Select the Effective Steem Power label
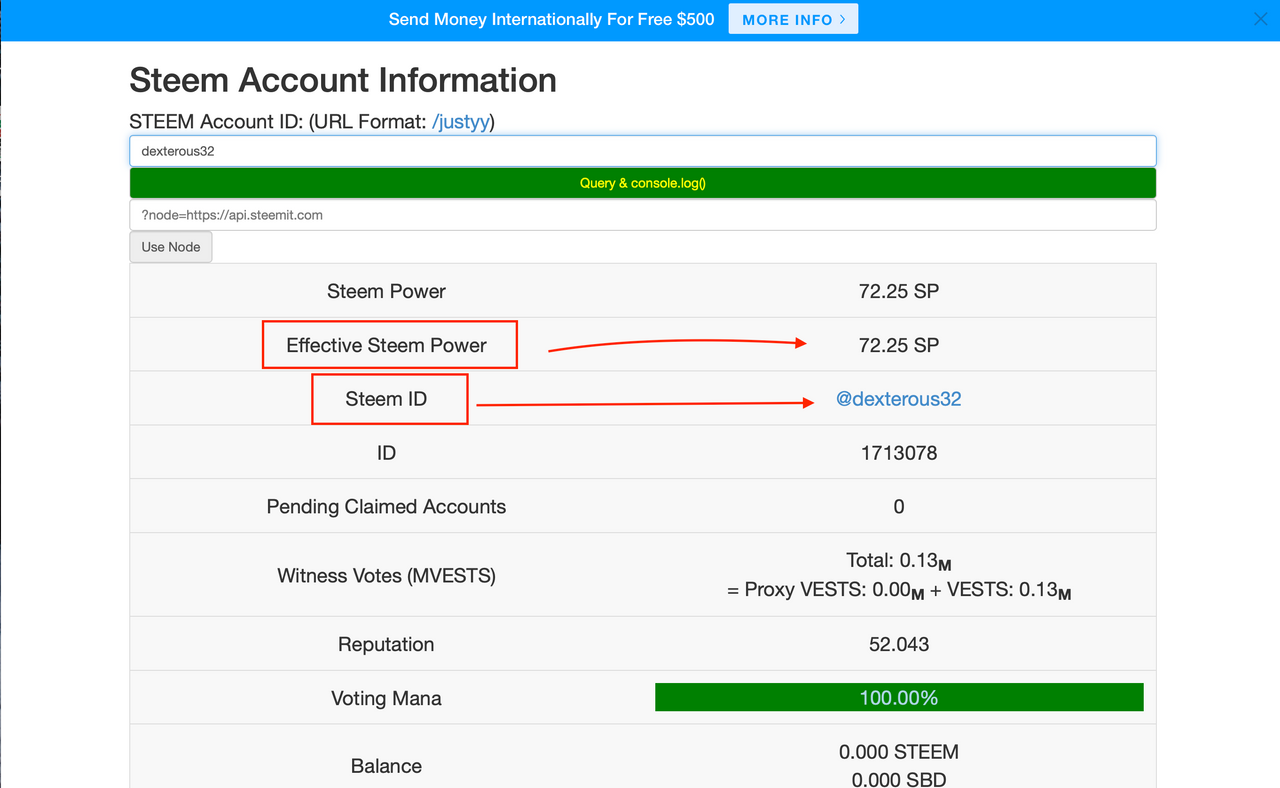 (x=386, y=345)
